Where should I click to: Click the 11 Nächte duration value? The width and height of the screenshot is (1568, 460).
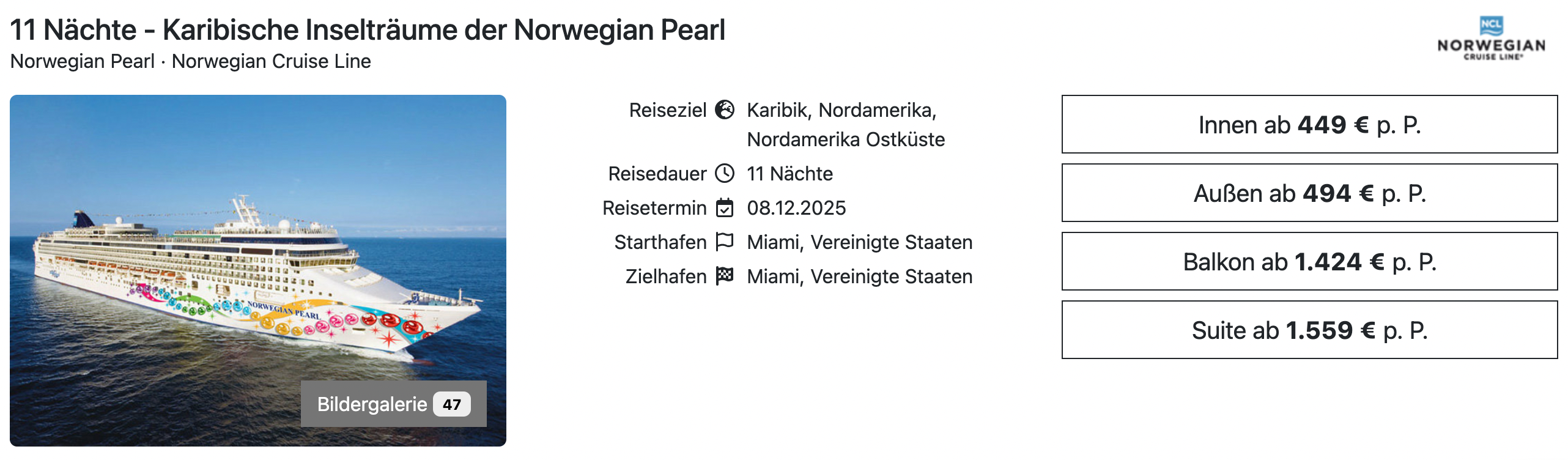coord(790,173)
